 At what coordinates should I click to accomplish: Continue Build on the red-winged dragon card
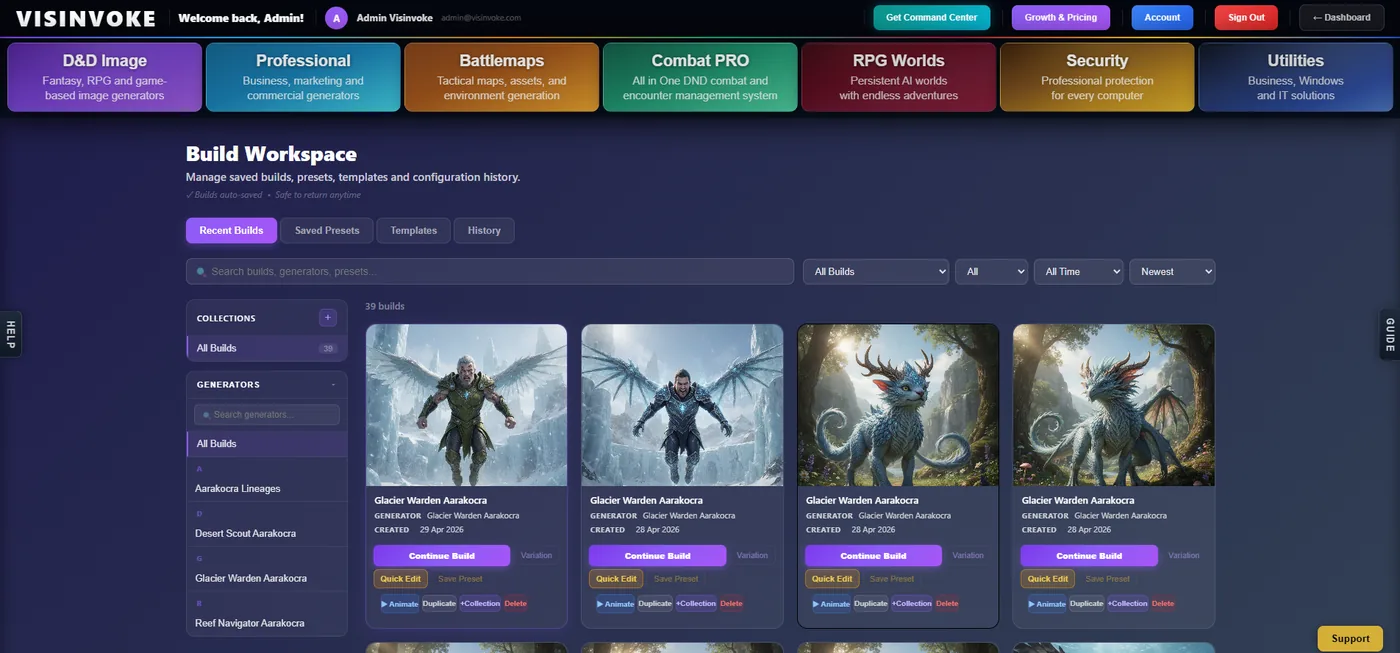[x=1090, y=556]
